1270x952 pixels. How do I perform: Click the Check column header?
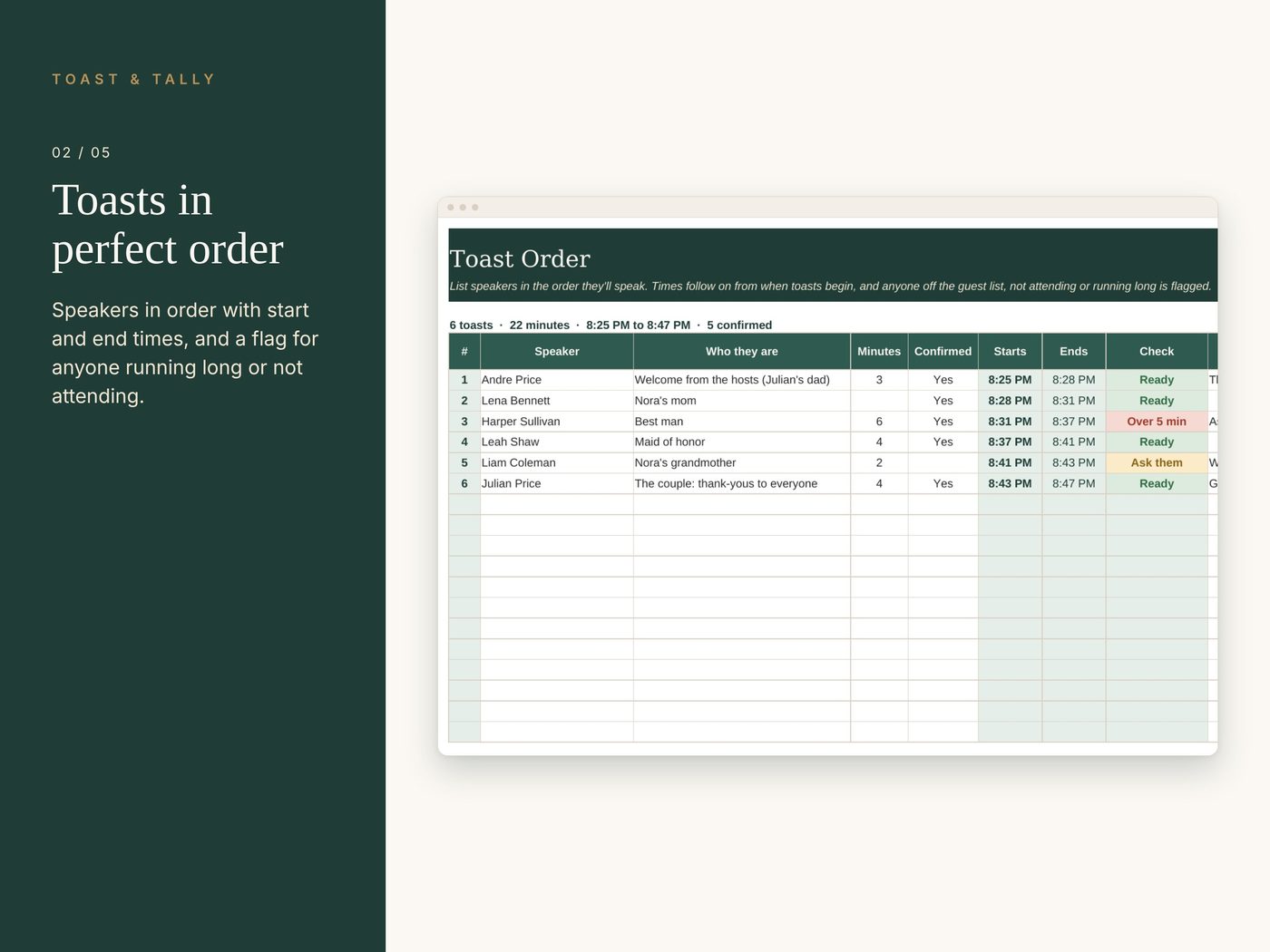click(1157, 351)
